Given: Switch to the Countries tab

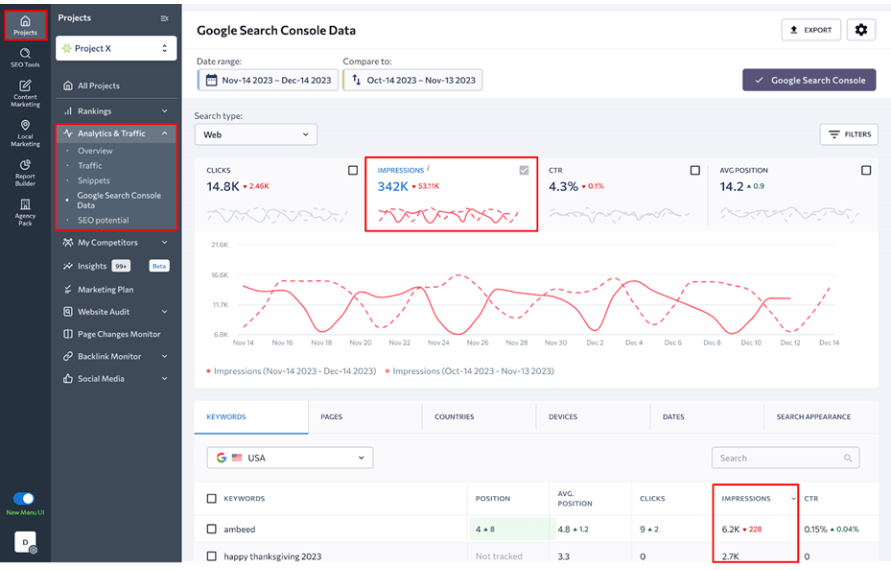Looking at the screenshot, I should coord(479,417).
